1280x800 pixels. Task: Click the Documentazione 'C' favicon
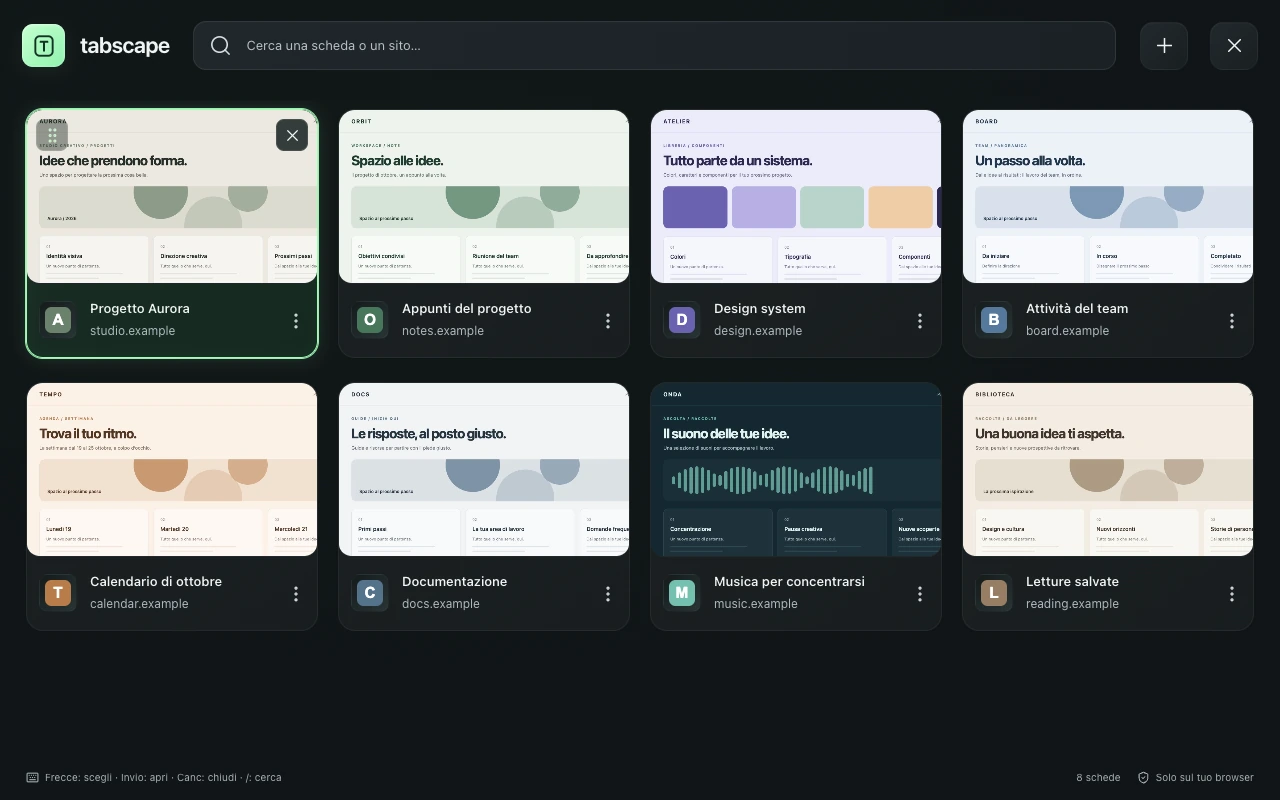click(x=370, y=593)
